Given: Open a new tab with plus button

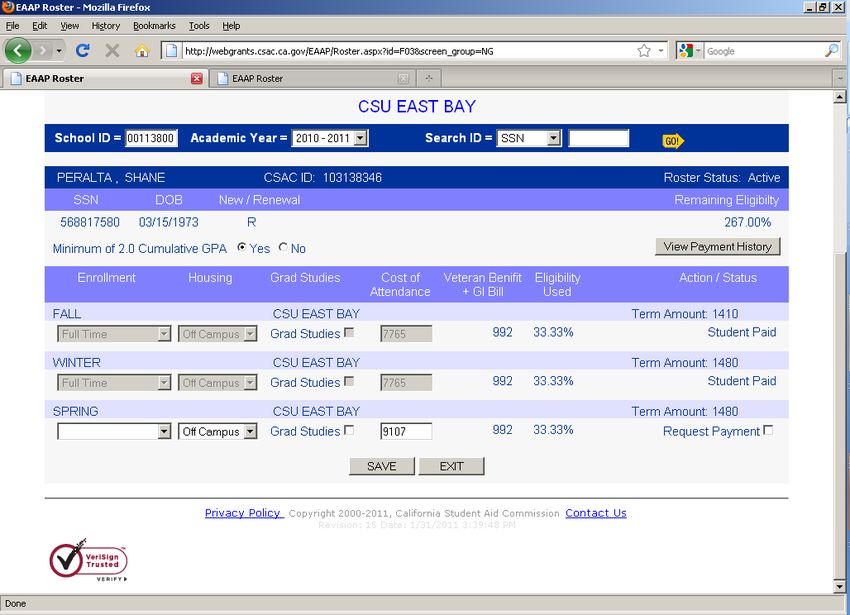Looking at the screenshot, I should [x=429, y=78].
